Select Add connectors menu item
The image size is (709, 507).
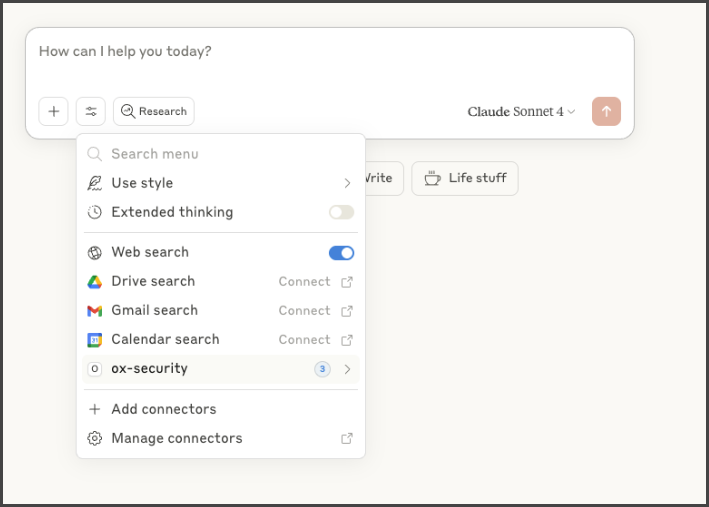[x=163, y=409]
